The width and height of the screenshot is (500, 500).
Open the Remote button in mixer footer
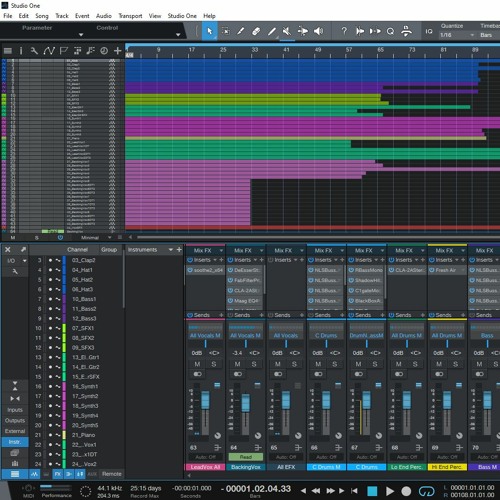[112, 474]
